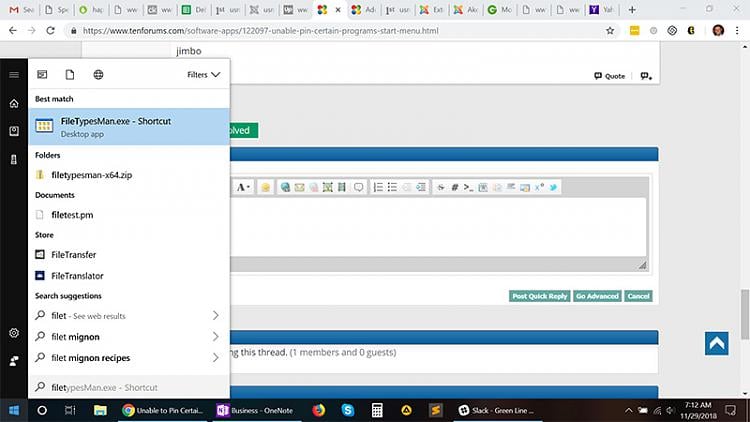This screenshot has width=750, height=422.
Task: Select Documents filter icon in search panel
Action: (x=70, y=75)
